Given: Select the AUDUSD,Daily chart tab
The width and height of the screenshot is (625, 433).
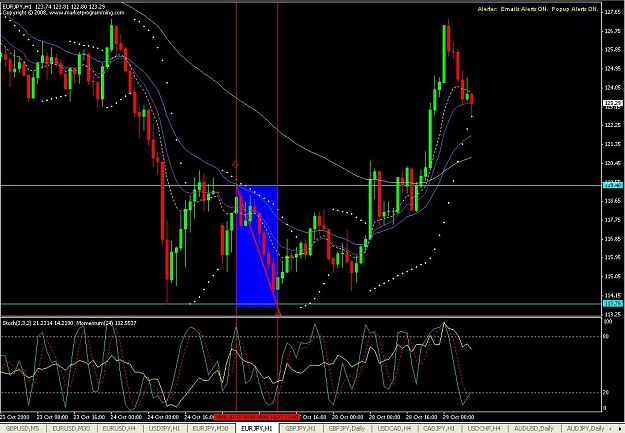Looking at the screenshot, I should click(534, 429).
